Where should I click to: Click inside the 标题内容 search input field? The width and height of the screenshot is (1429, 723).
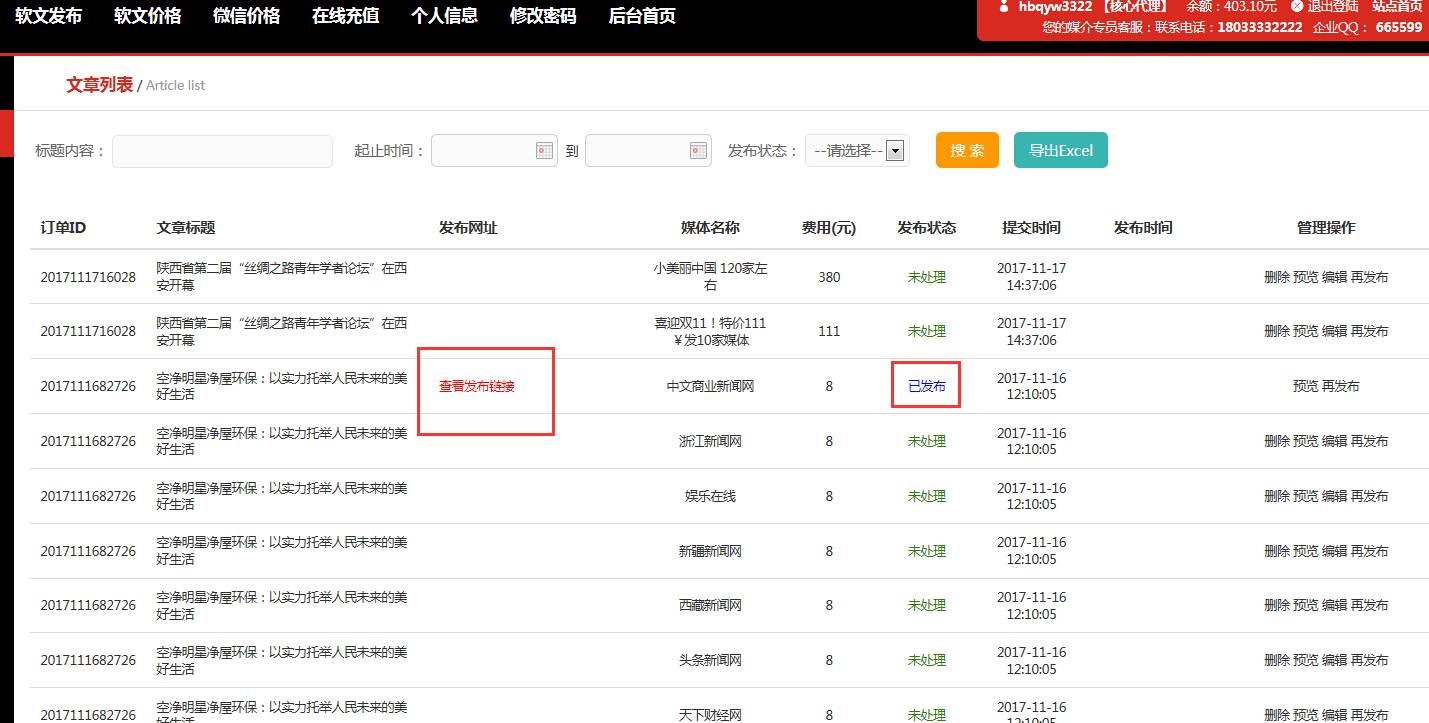coord(222,150)
